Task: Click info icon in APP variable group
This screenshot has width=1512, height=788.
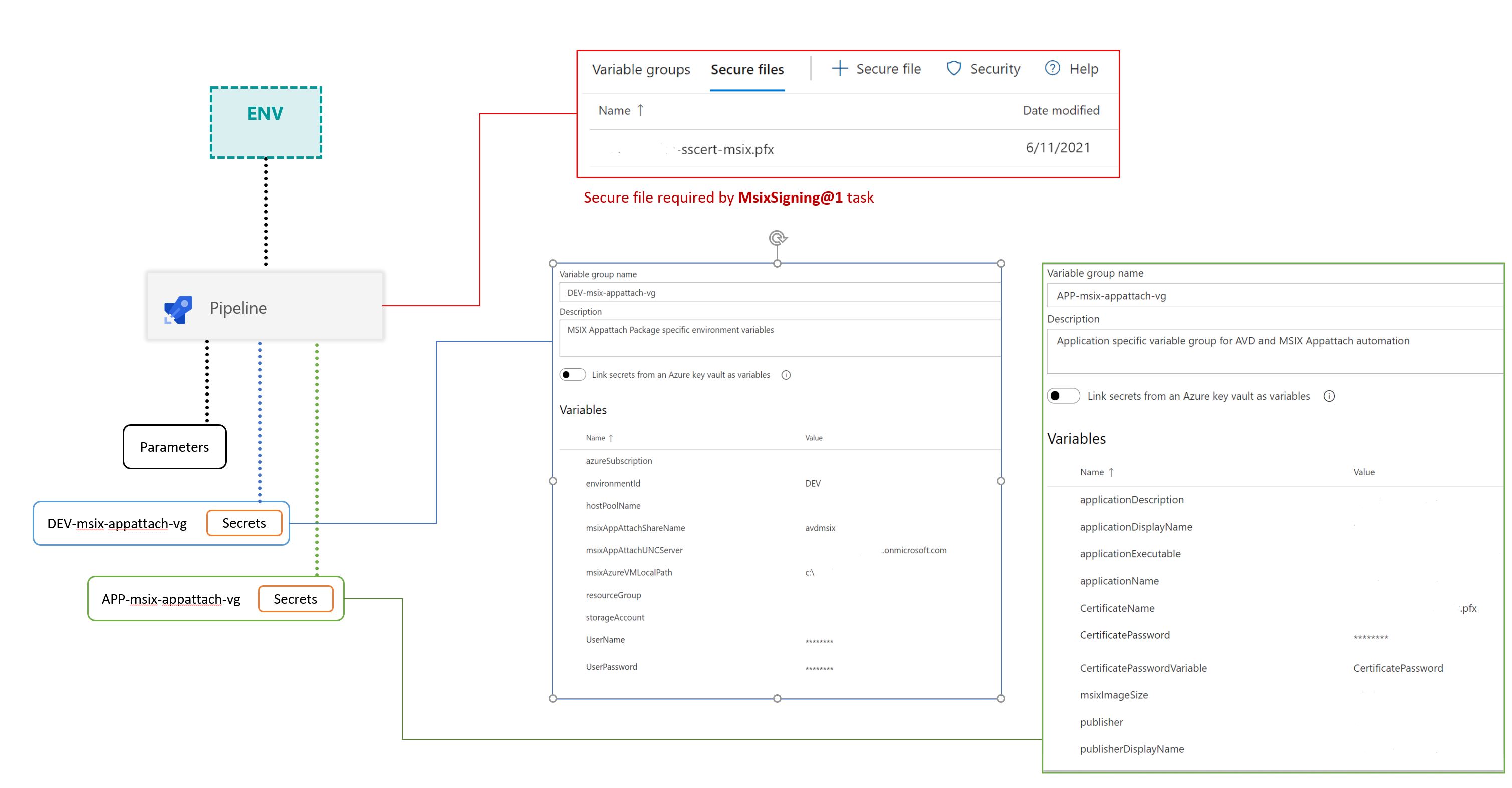Action: (x=1329, y=397)
